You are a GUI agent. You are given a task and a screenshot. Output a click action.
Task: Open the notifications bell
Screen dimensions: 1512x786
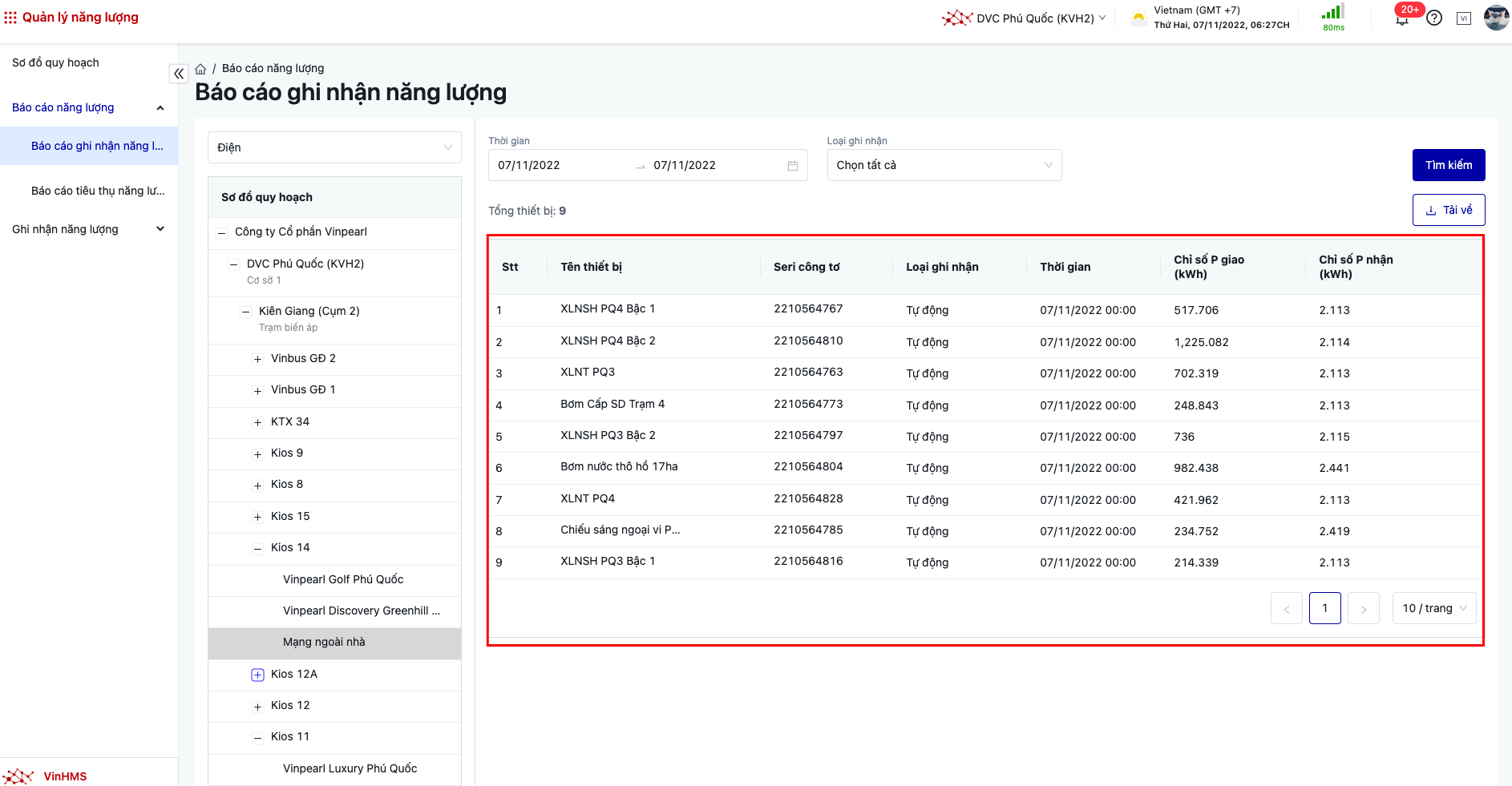[x=1401, y=19]
